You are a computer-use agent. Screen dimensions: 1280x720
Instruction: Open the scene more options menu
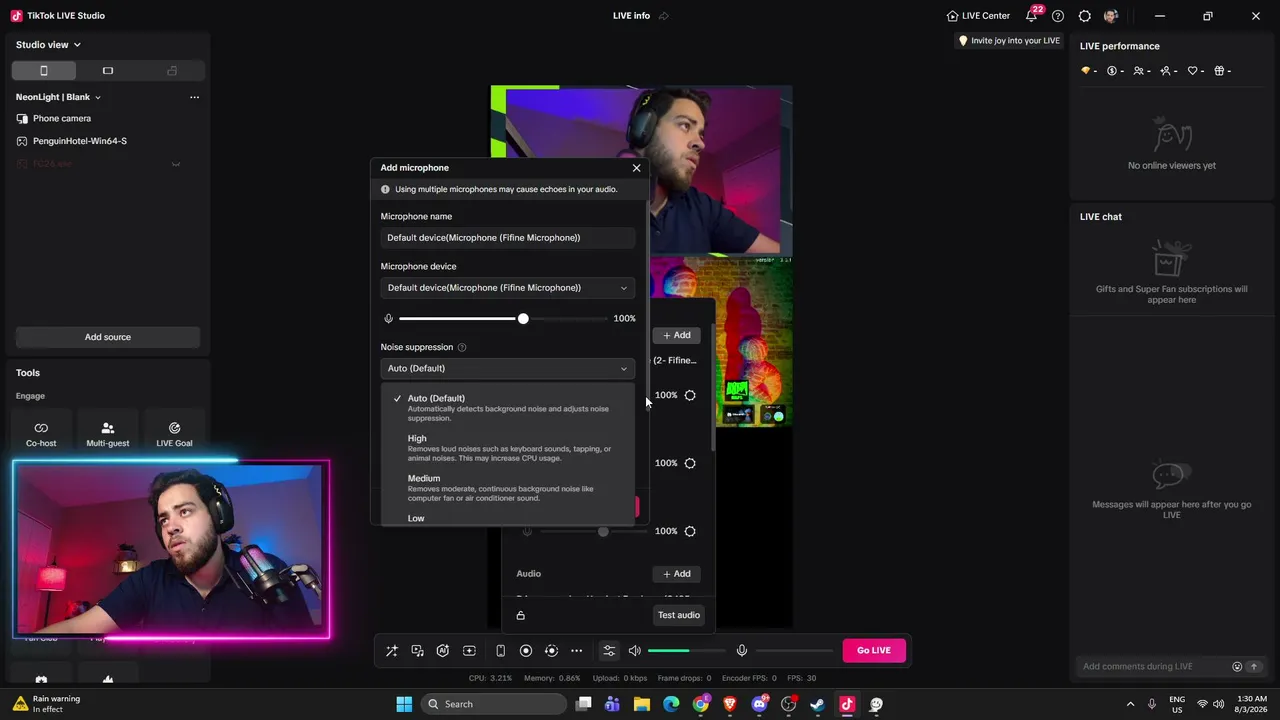[194, 97]
